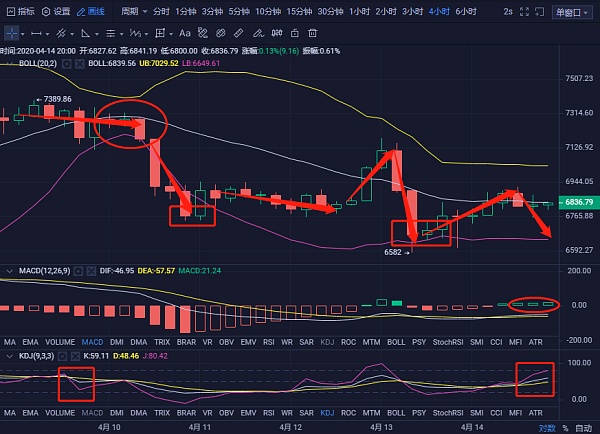The height and width of the screenshot is (434, 600).
Task: Open MACD indicator settings gear
Action: click(78, 271)
